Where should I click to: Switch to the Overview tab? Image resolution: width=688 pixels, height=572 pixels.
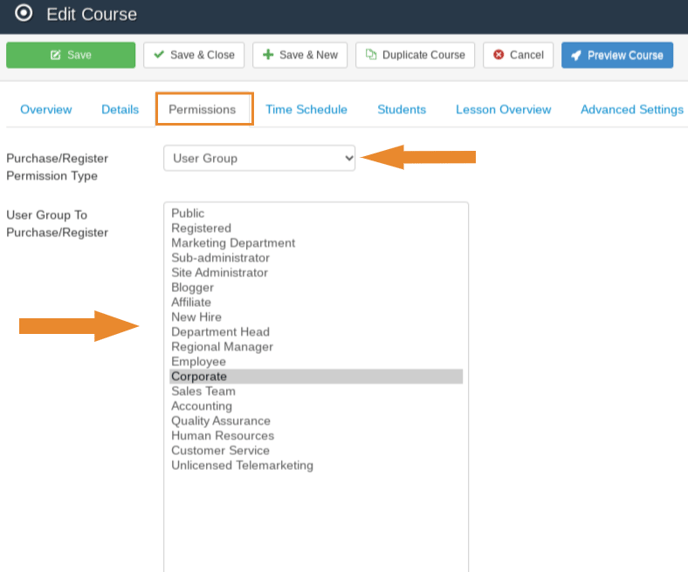click(x=46, y=110)
